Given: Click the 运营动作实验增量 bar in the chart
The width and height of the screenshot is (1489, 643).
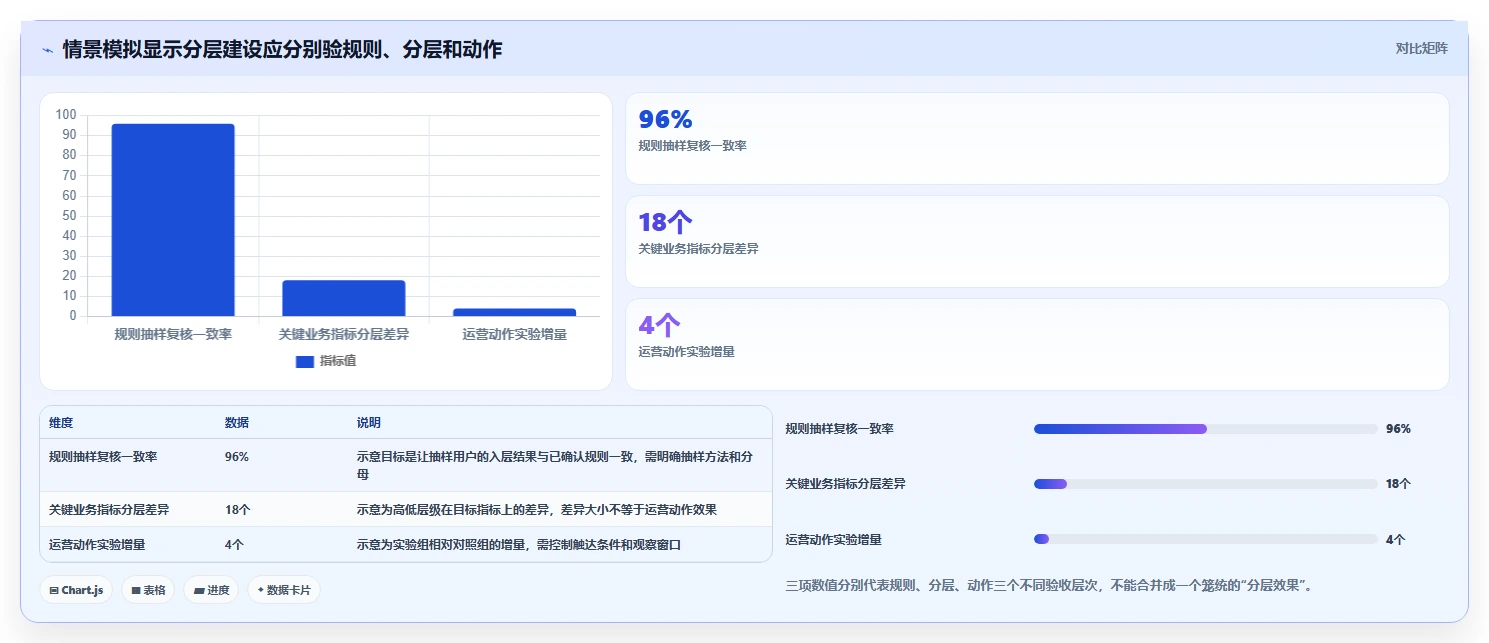Looking at the screenshot, I should coord(515,312).
